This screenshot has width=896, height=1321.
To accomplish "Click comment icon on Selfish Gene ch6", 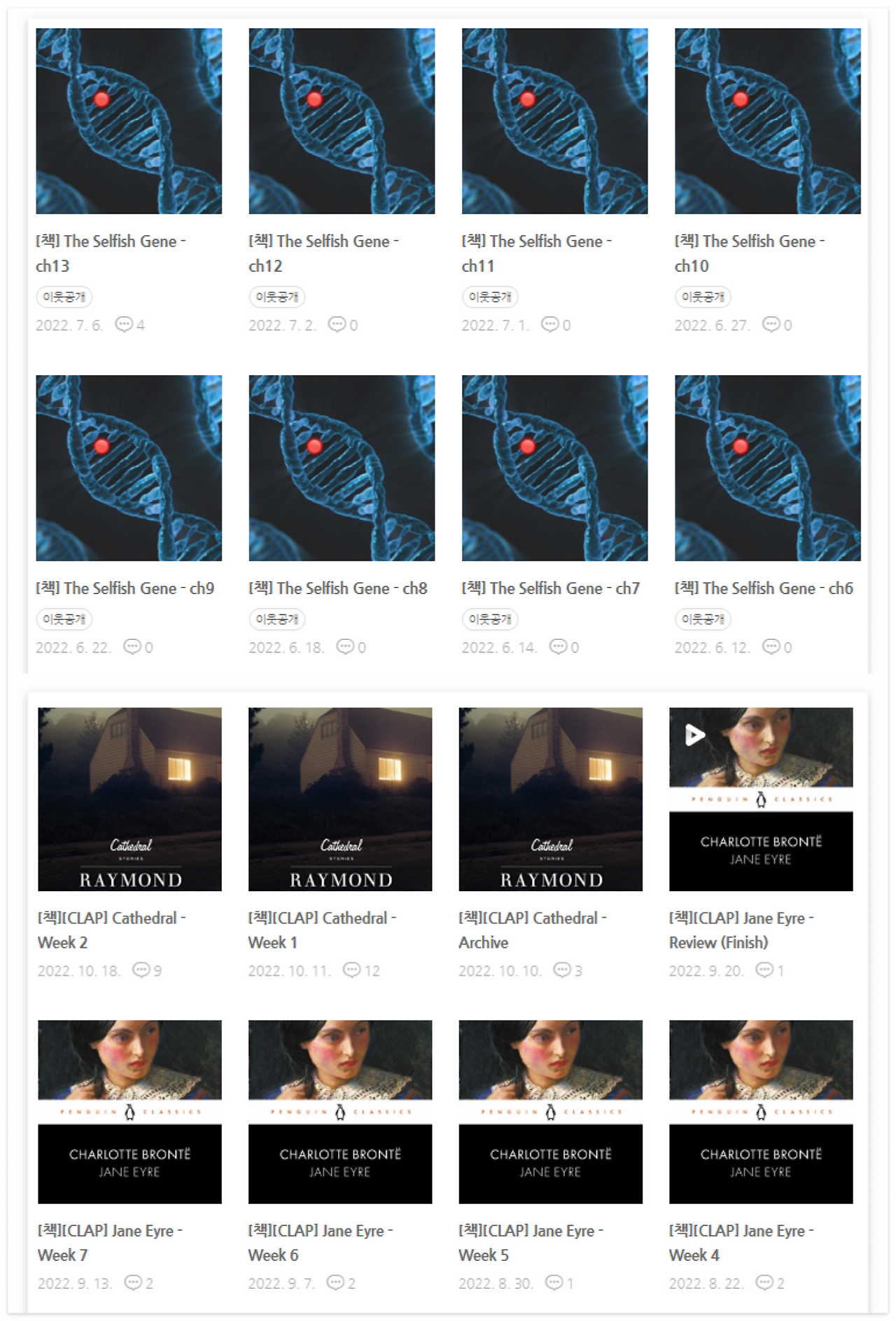I will pyautogui.click(x=771, y=647).
